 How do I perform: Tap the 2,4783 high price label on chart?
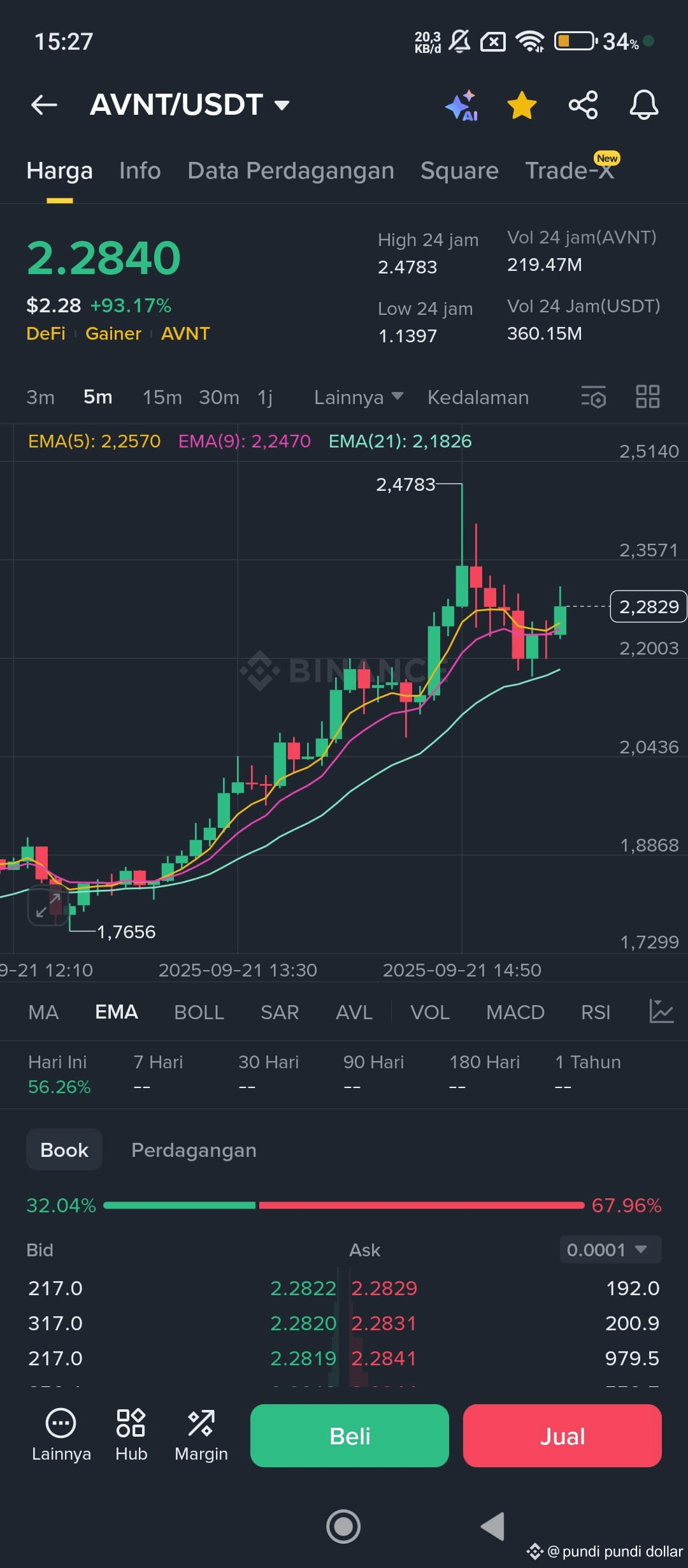tap(405, 484)
